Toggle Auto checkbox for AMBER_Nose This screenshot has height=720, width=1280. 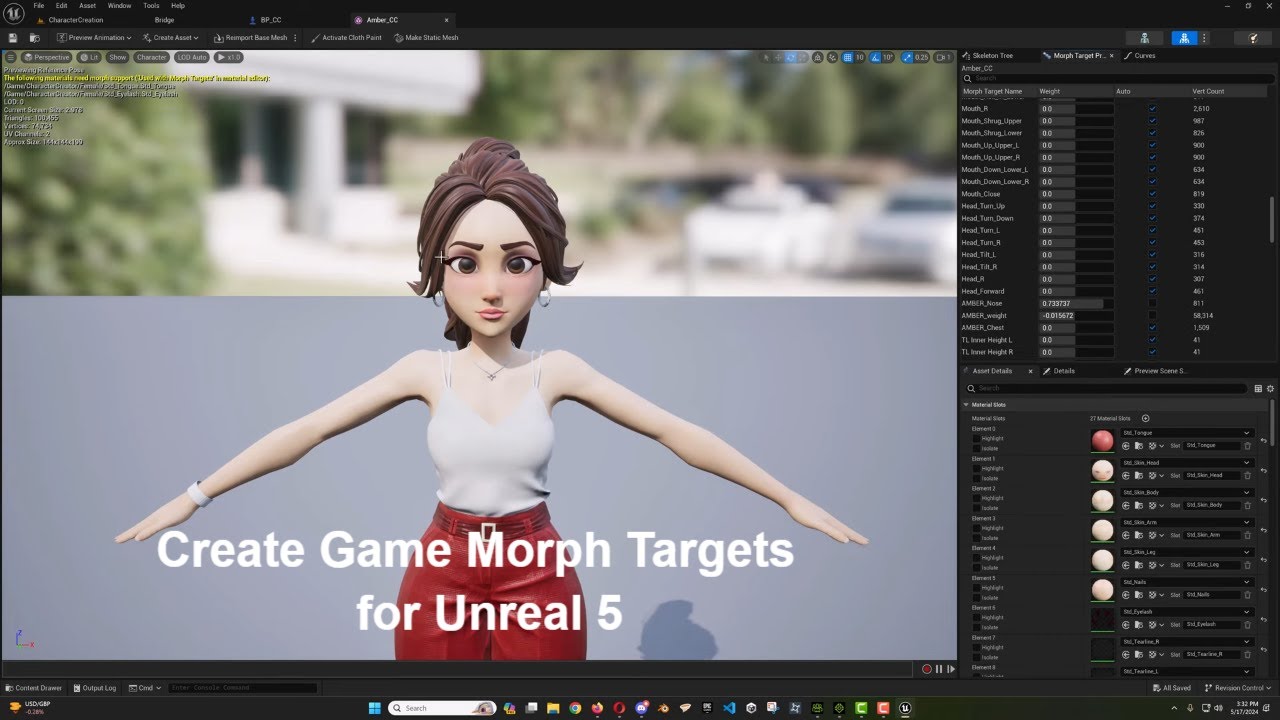(1152, 303)
